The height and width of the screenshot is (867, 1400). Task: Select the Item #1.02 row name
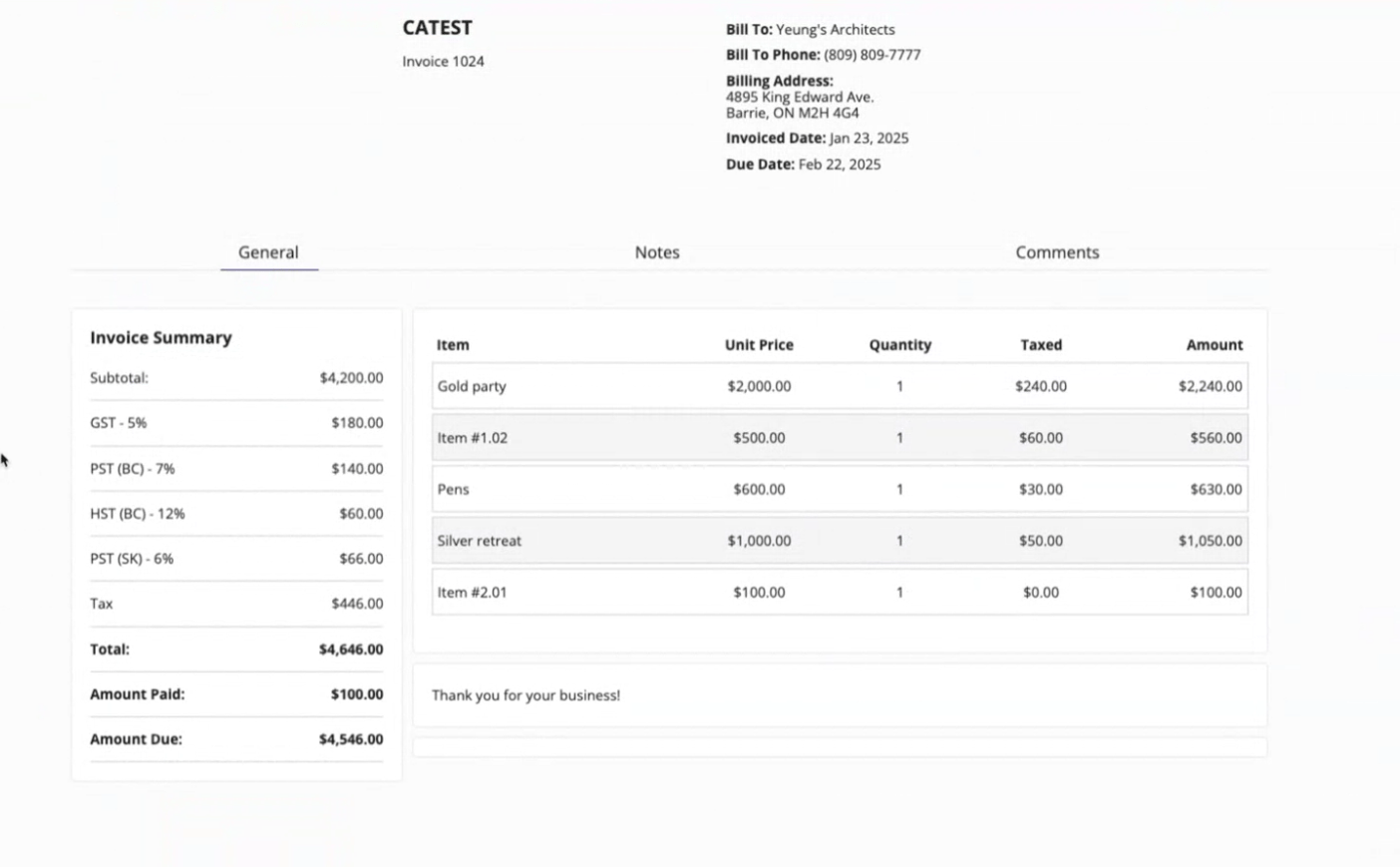472,438
